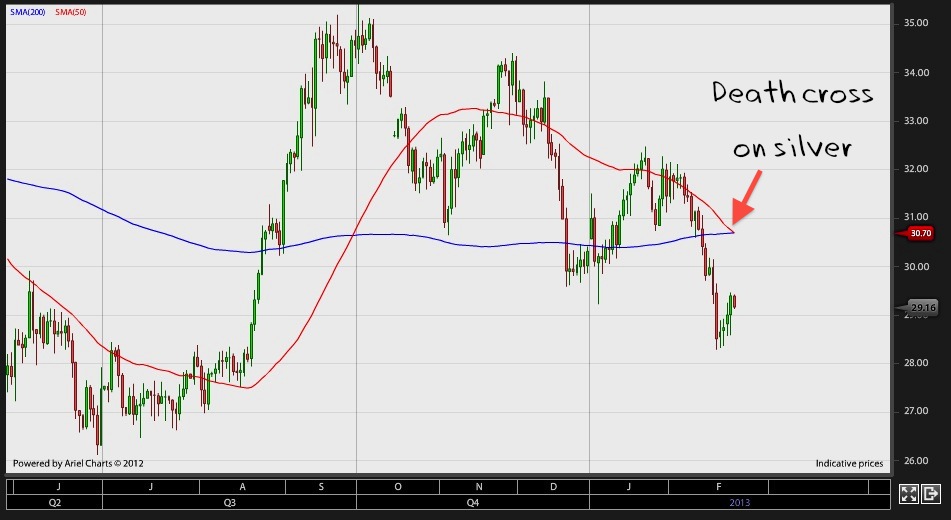The height and width of the screenshot is (520, 951).
Task: Select the SMA(200) indicator label
Action: [27, 12]
